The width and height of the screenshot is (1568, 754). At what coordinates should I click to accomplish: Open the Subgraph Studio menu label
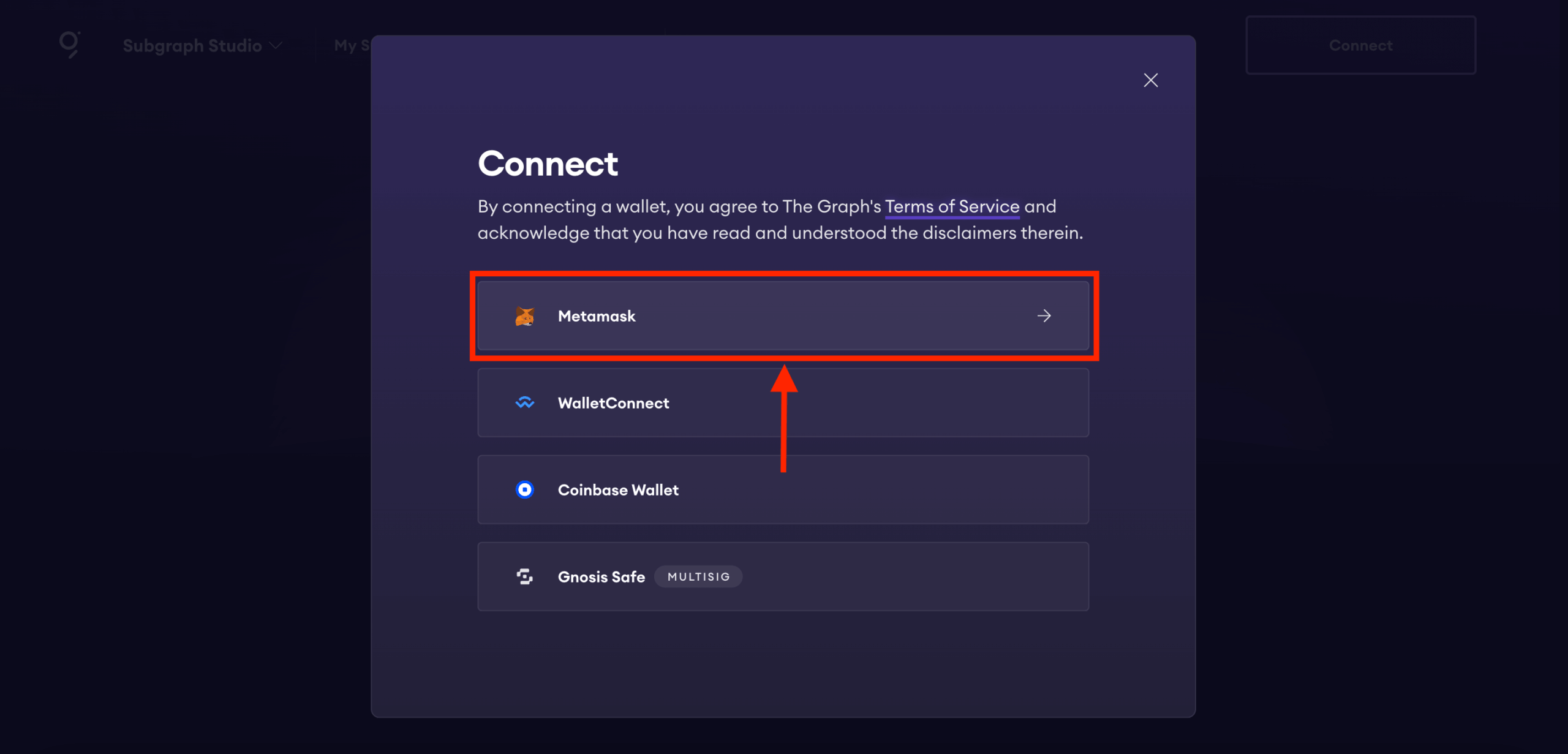[192, 46]
